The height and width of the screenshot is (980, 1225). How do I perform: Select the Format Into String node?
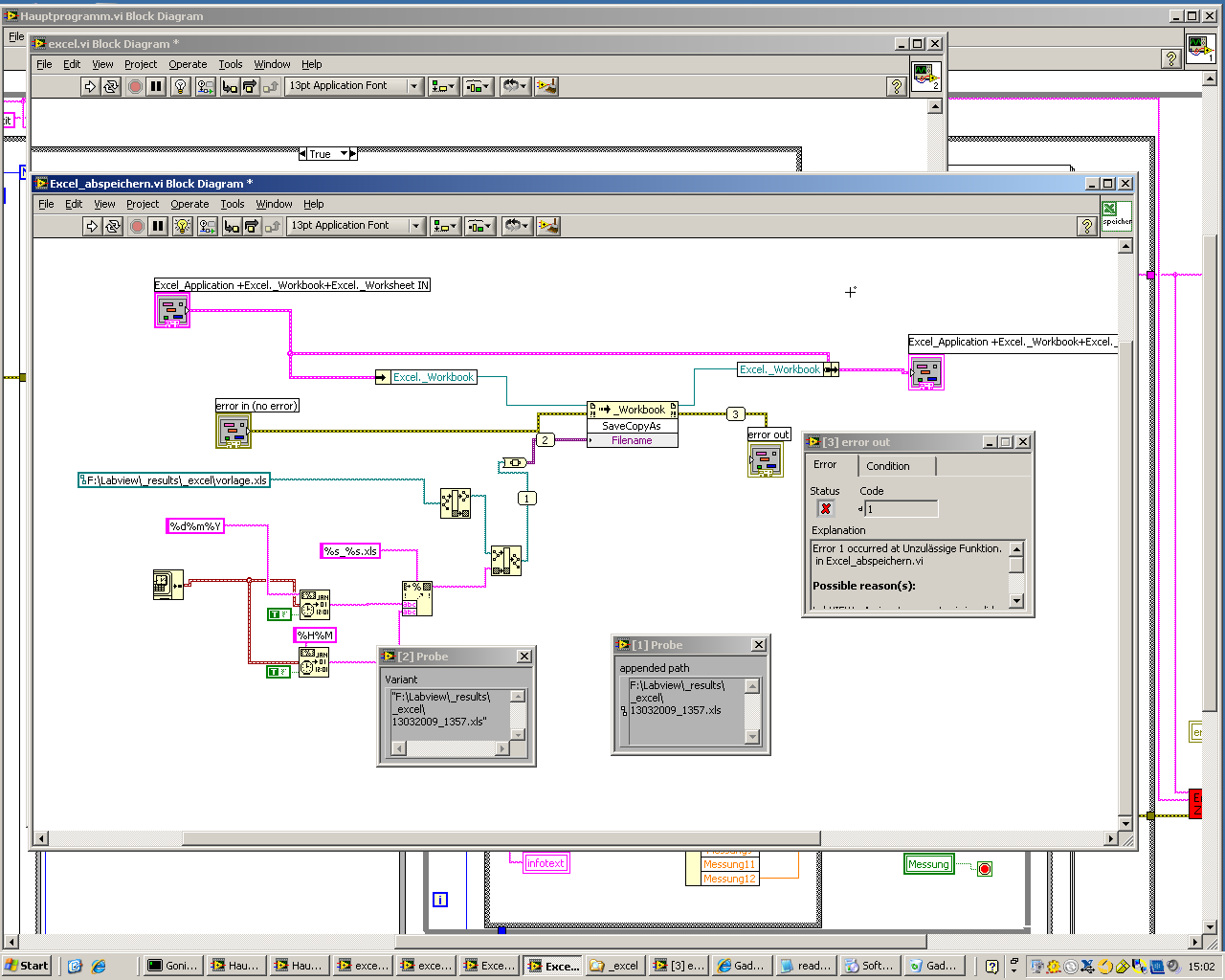tap(417, 599)
